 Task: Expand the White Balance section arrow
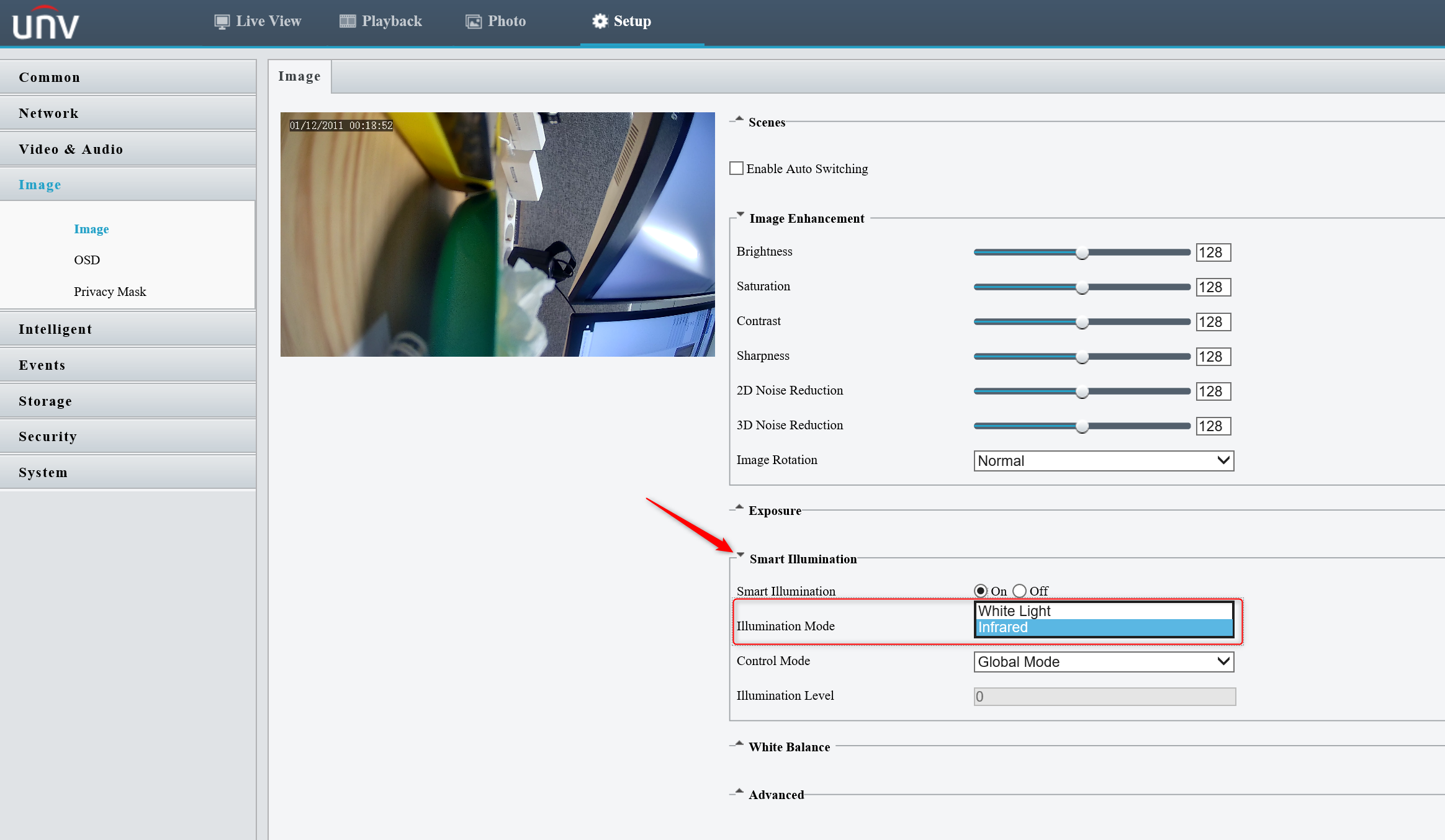739,744
